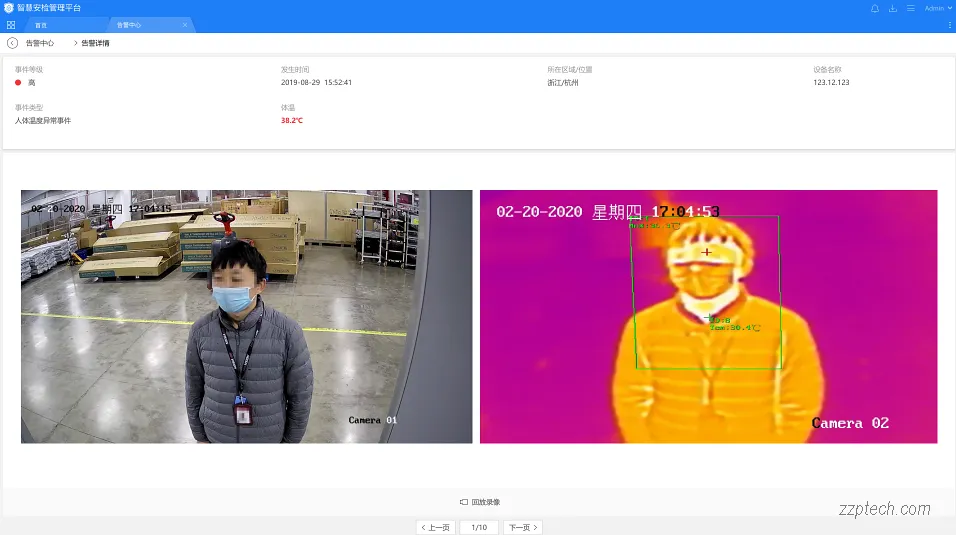The image size is (956, 535).
Task: Click the platform shield logo icon
Action: tap(9, 8)
